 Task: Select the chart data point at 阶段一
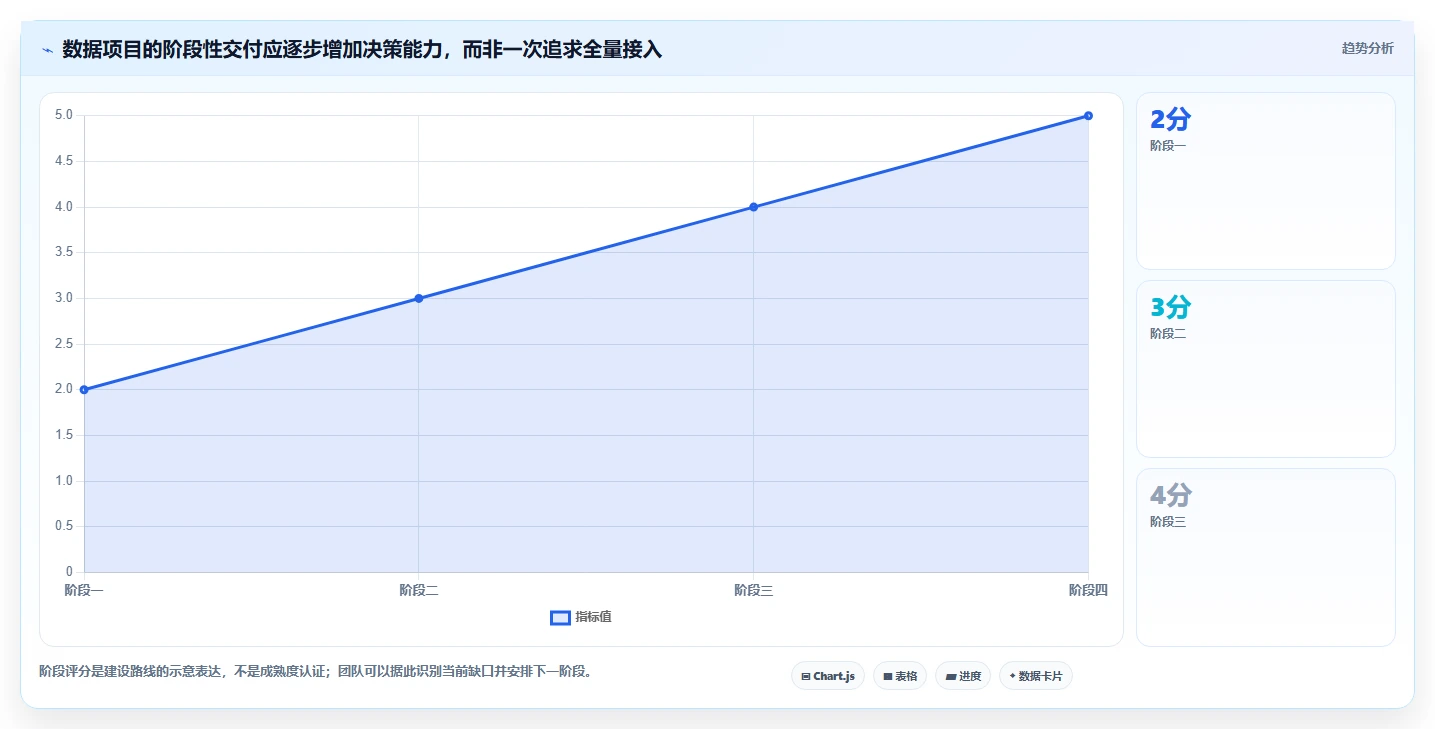84,390
